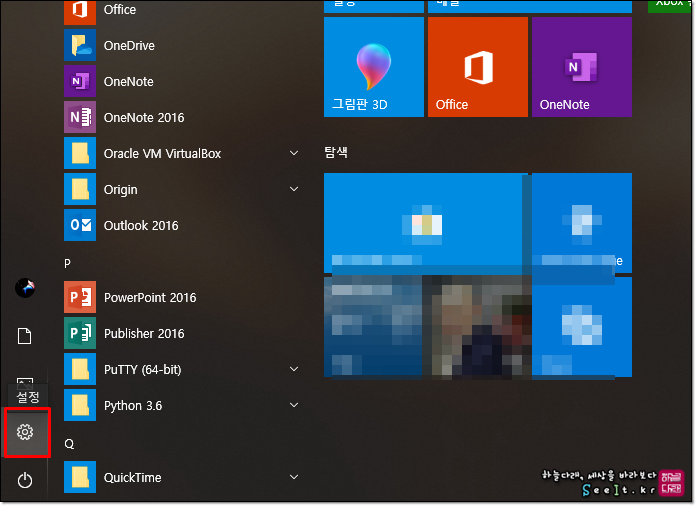Click the QuickTime folder icon
This screenshot has width=696, height=506.
[80, 477]
